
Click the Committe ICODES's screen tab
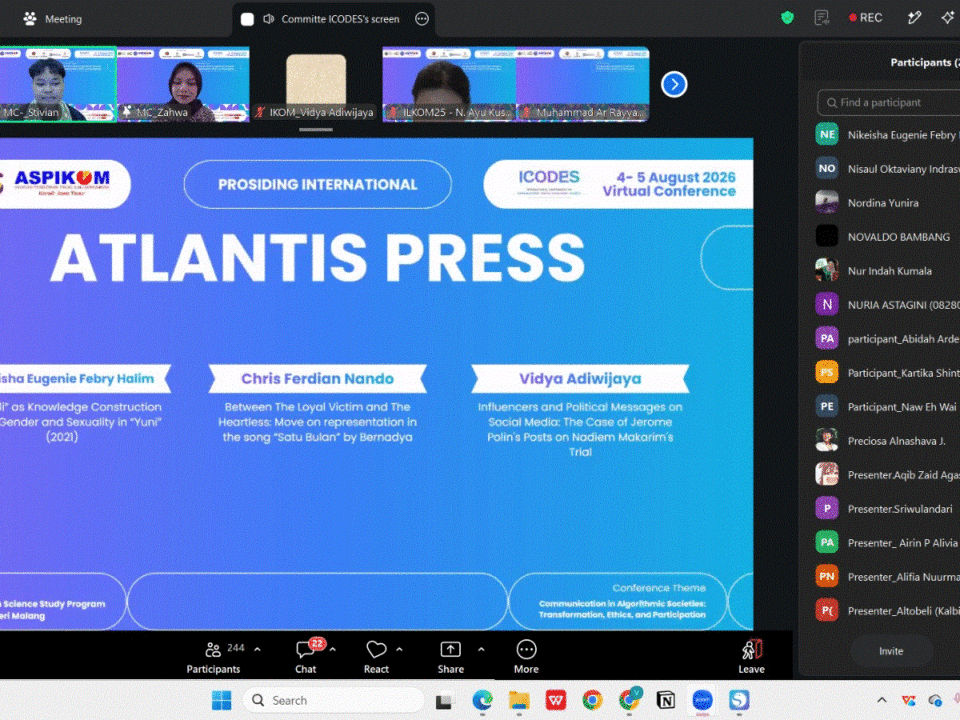(x=334, y=19)
